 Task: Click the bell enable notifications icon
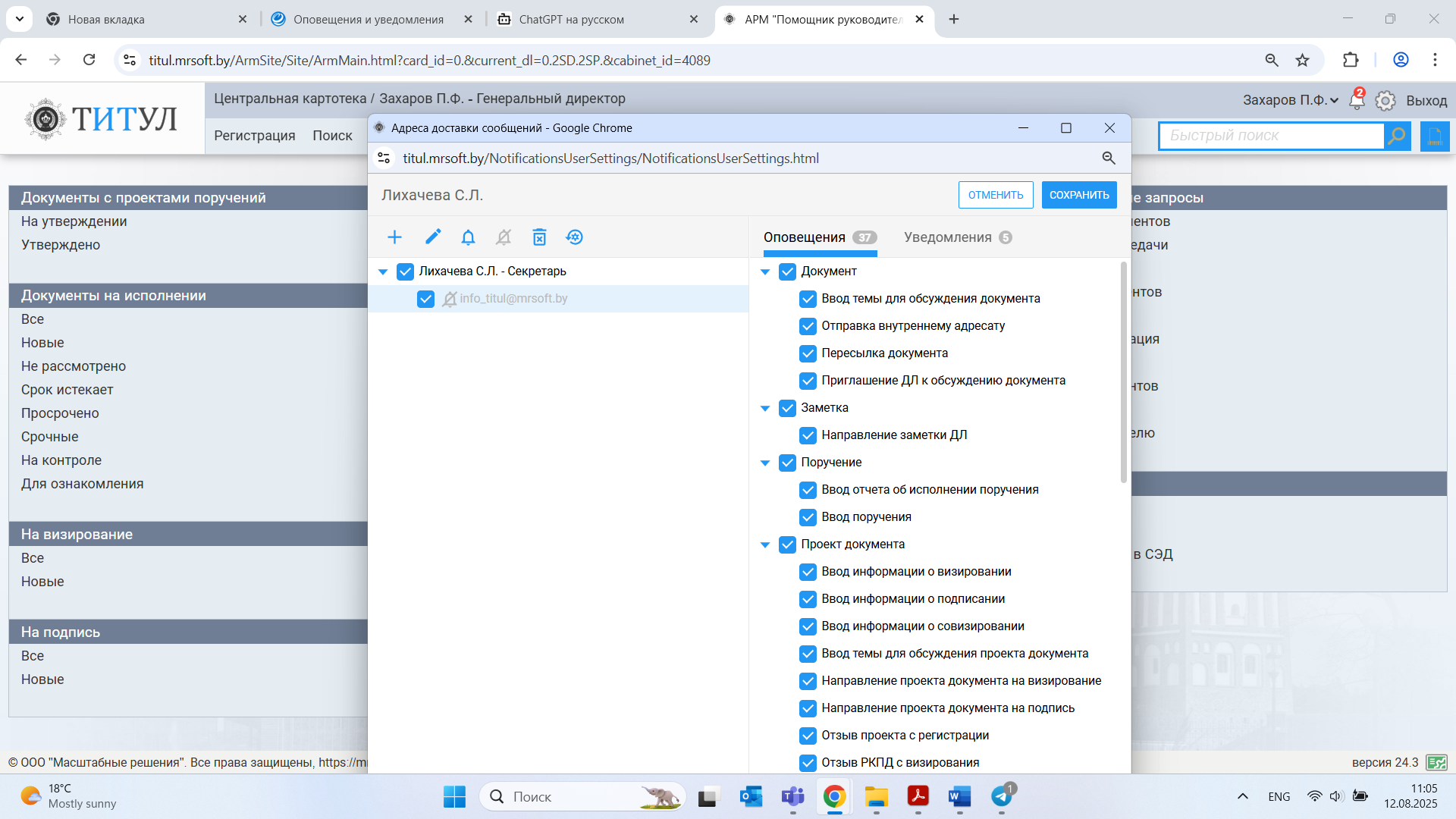[x=468, y=237]
